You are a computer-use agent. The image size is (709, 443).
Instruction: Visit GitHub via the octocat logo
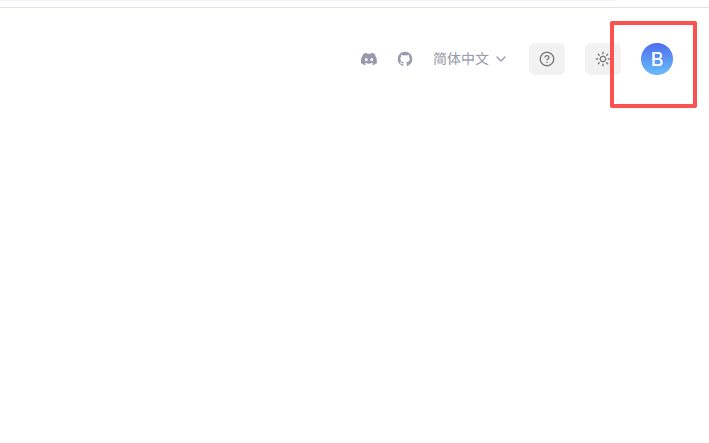(x=405, y=59)
